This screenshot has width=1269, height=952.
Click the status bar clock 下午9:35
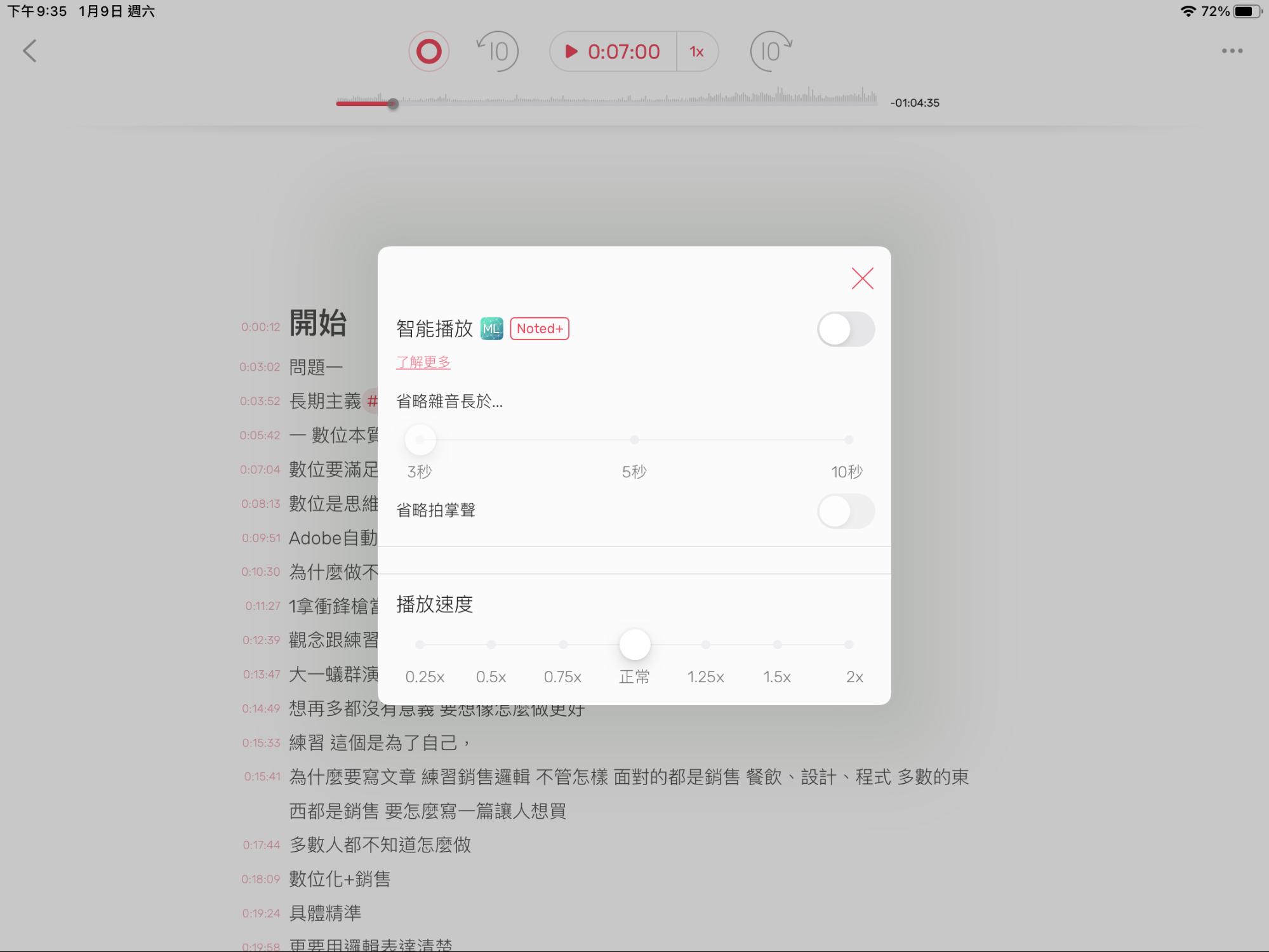click(37, 11)
